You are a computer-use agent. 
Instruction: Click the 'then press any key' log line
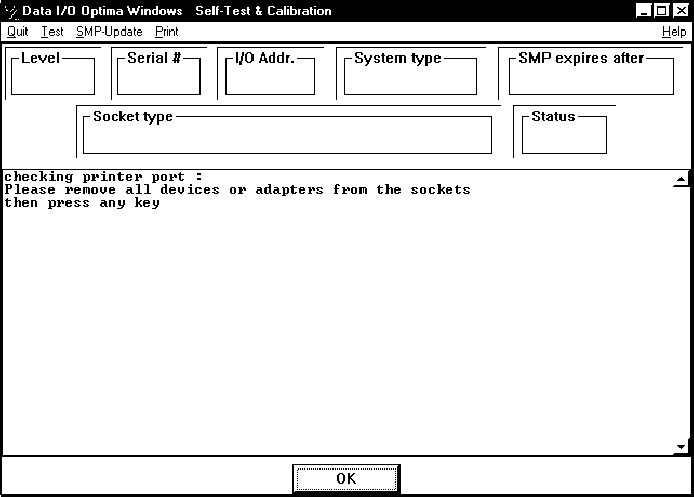(82, 203)
